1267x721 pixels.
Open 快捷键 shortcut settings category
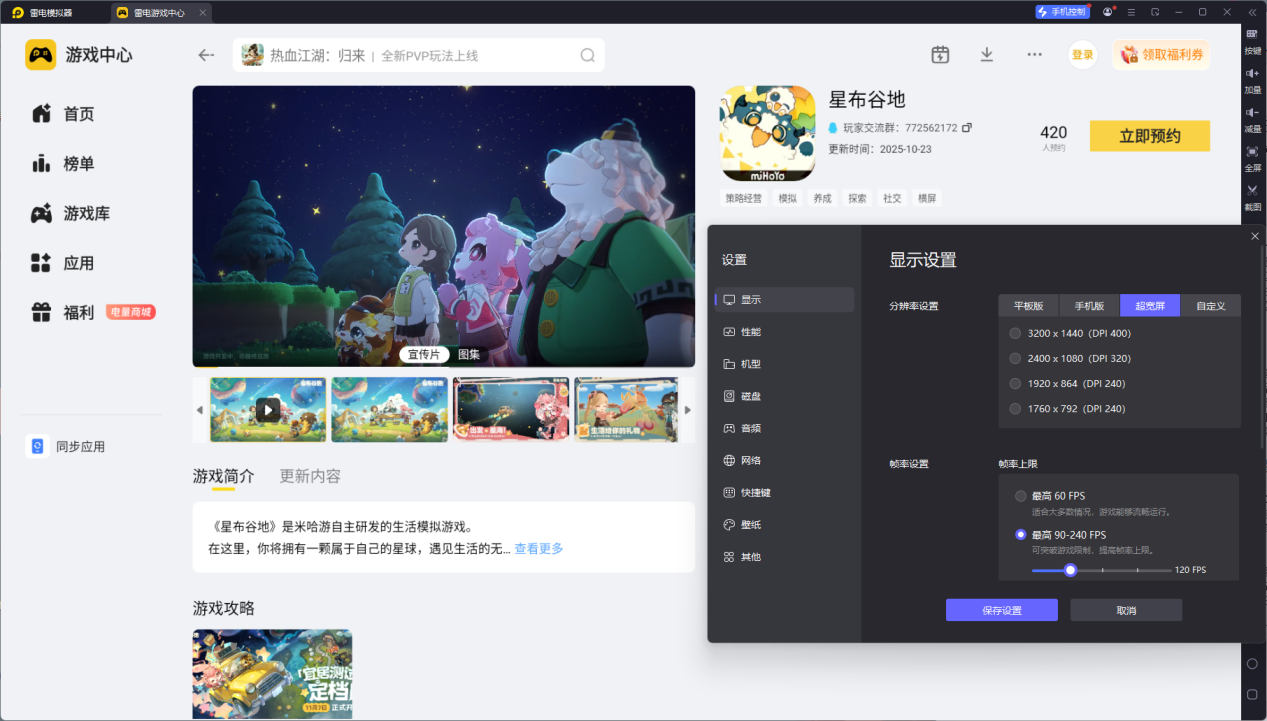(785, 492)
